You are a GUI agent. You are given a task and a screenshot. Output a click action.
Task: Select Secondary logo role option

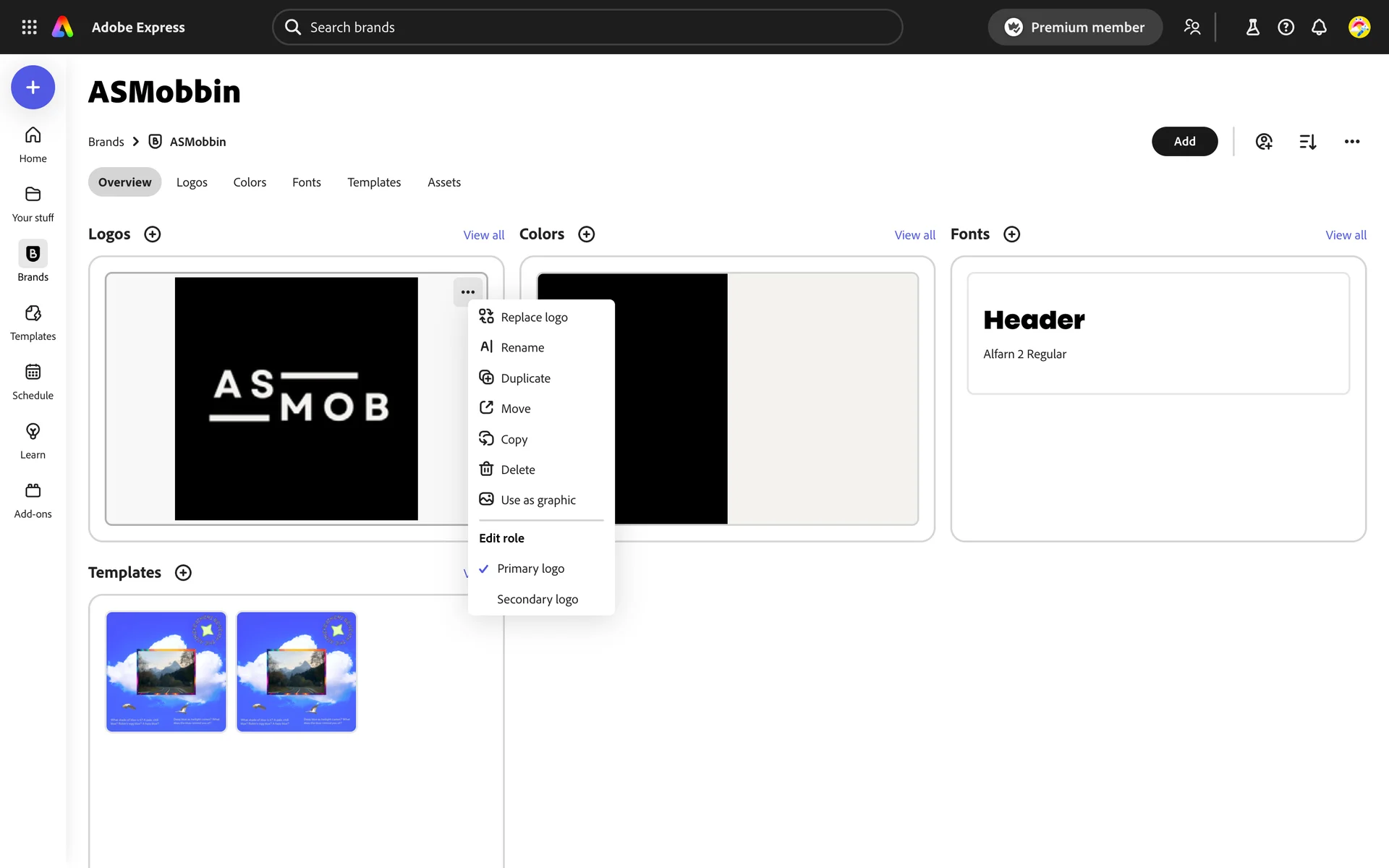[537, 599]
